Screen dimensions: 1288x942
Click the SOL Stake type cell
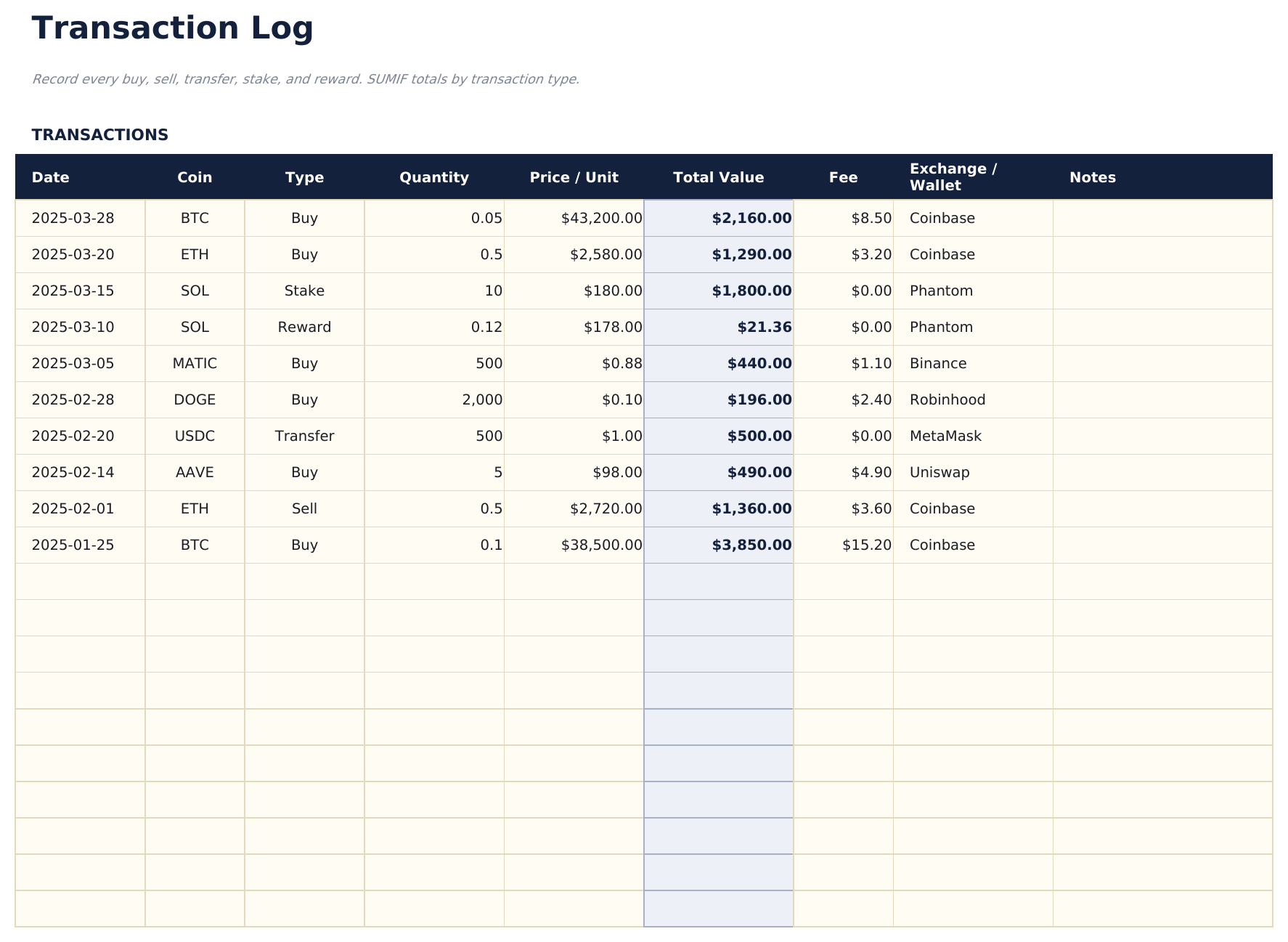304,291
